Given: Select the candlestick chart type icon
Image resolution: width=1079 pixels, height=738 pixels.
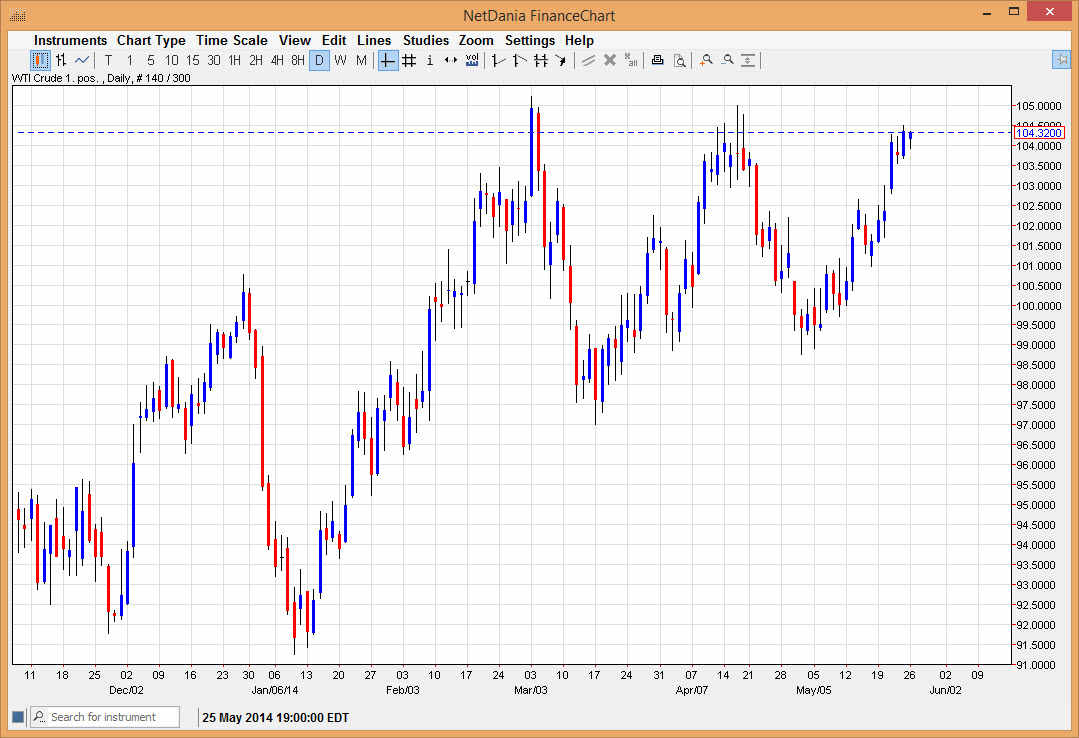Looking at the screenshot, I should [x=40, y=60].
